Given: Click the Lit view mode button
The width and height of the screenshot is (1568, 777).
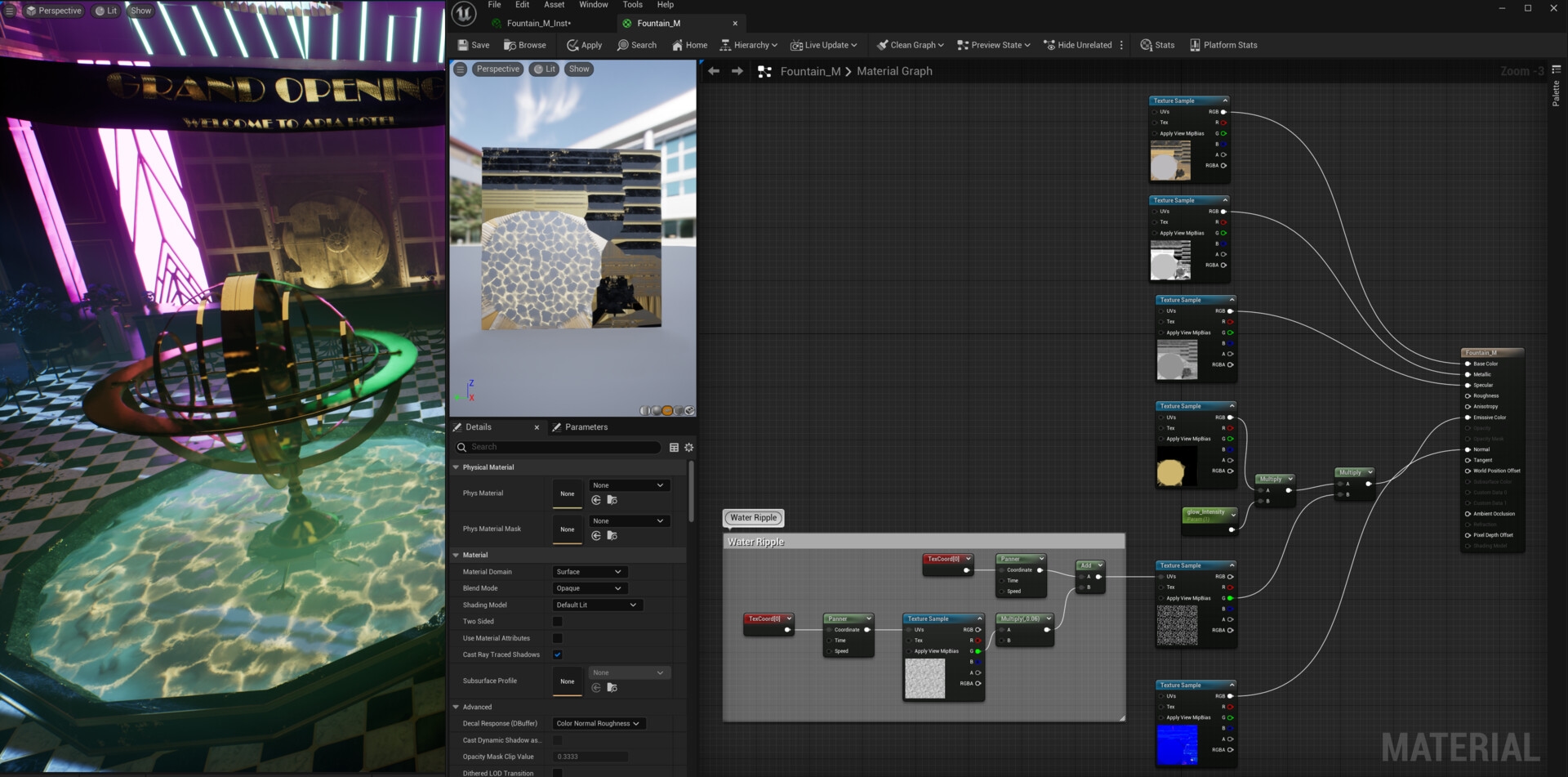Looking at the screenshot, I should (x=545, y=69).
